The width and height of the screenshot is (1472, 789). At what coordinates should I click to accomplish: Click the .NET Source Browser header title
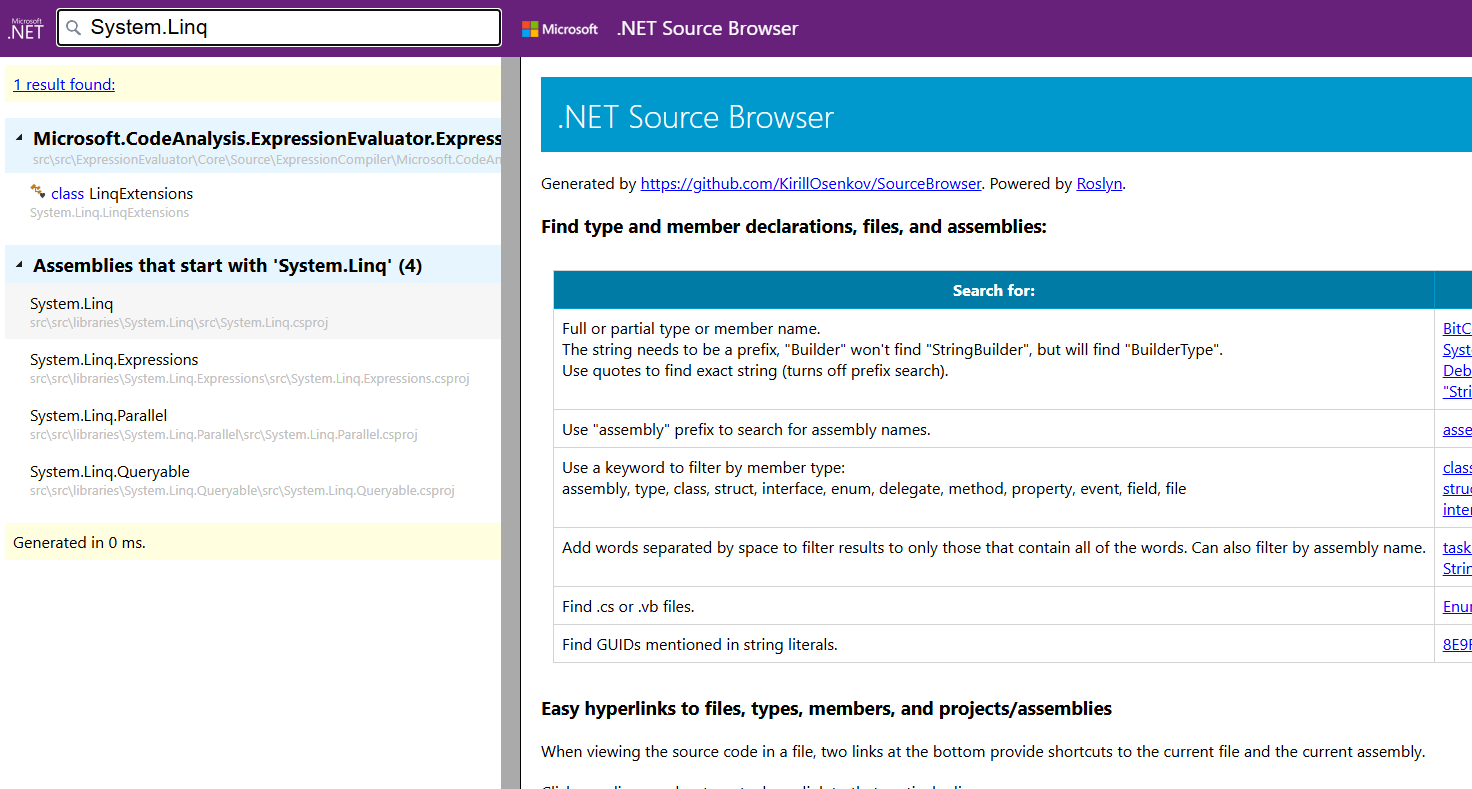pos(707,29)
